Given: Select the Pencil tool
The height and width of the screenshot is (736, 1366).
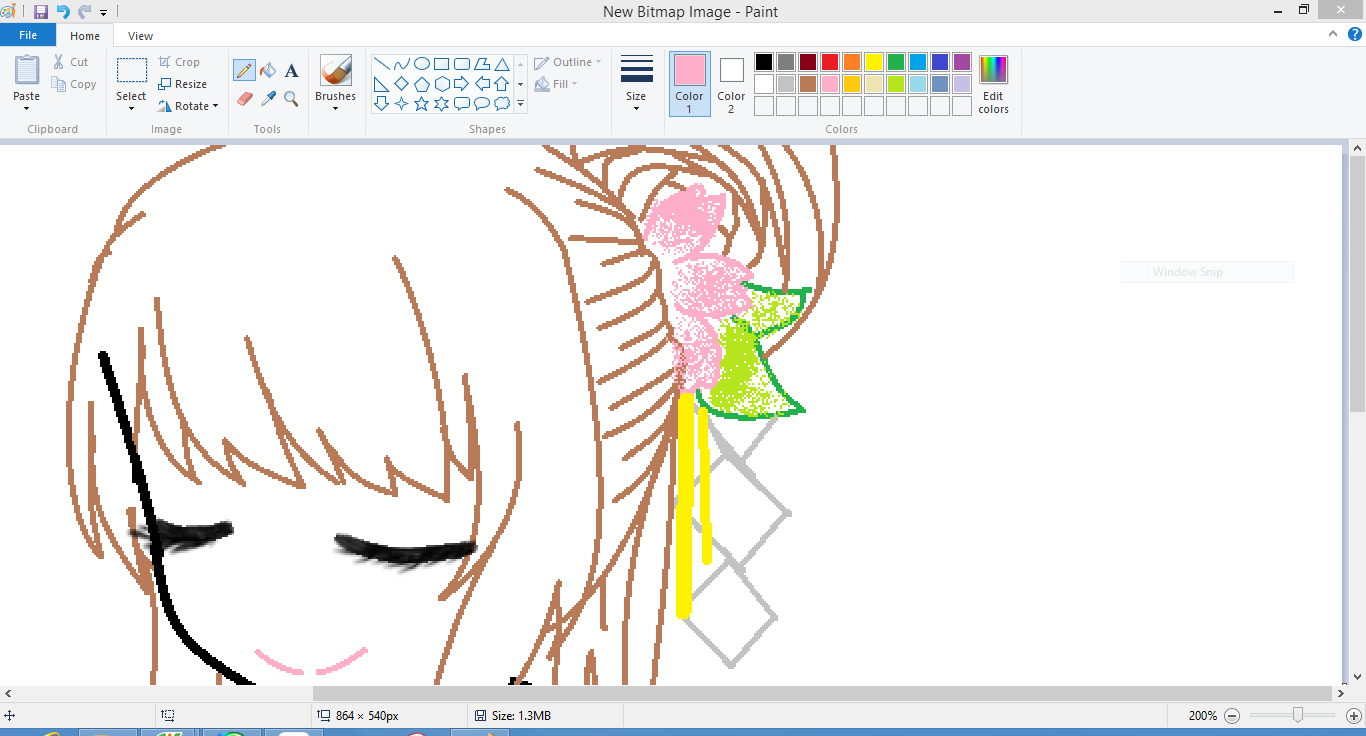Looking at the screenshot, I should pyautogui.click(x=244, y=70).
